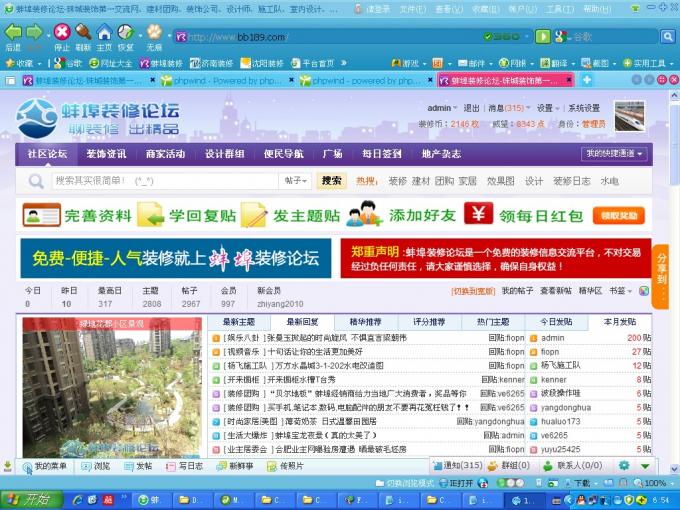Click the red stop button icon
The width and height of the screenshot is (680, 510).
coord(62,32)
